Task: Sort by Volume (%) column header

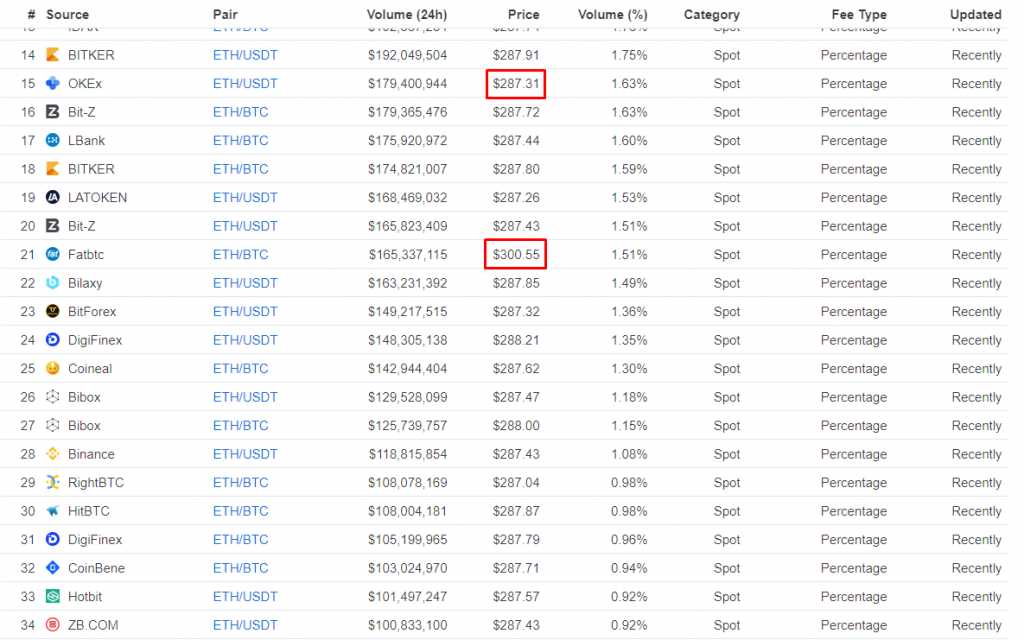Action: pos(613,14)
